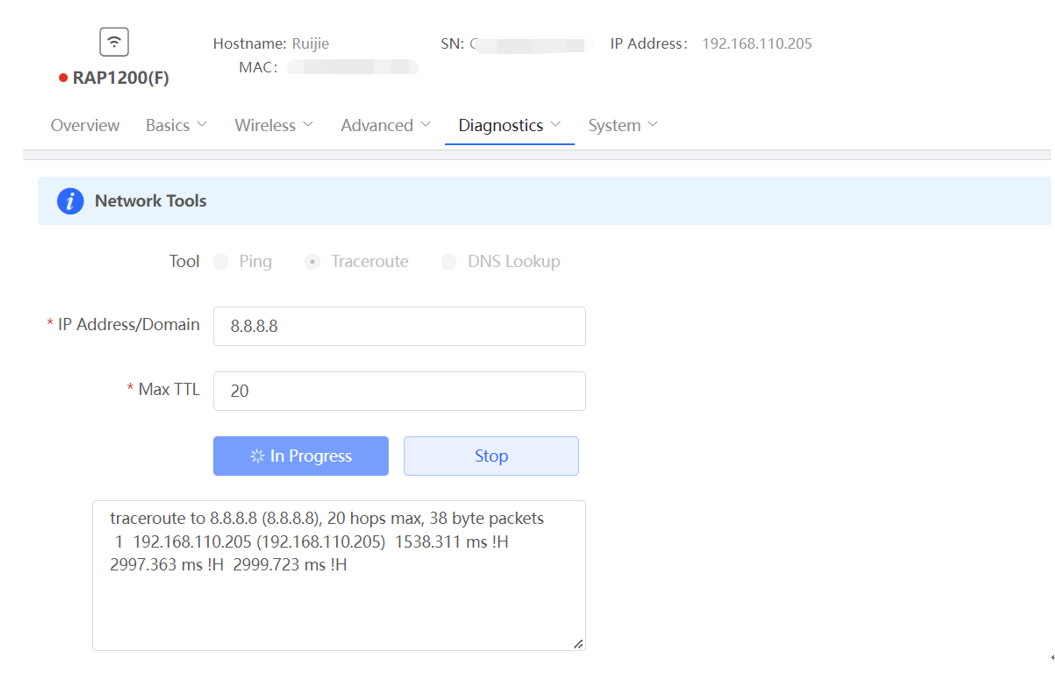Click the In Progress button
Image resolution: width=1055 pixels, height=678 pixels.
coord(301,456)
